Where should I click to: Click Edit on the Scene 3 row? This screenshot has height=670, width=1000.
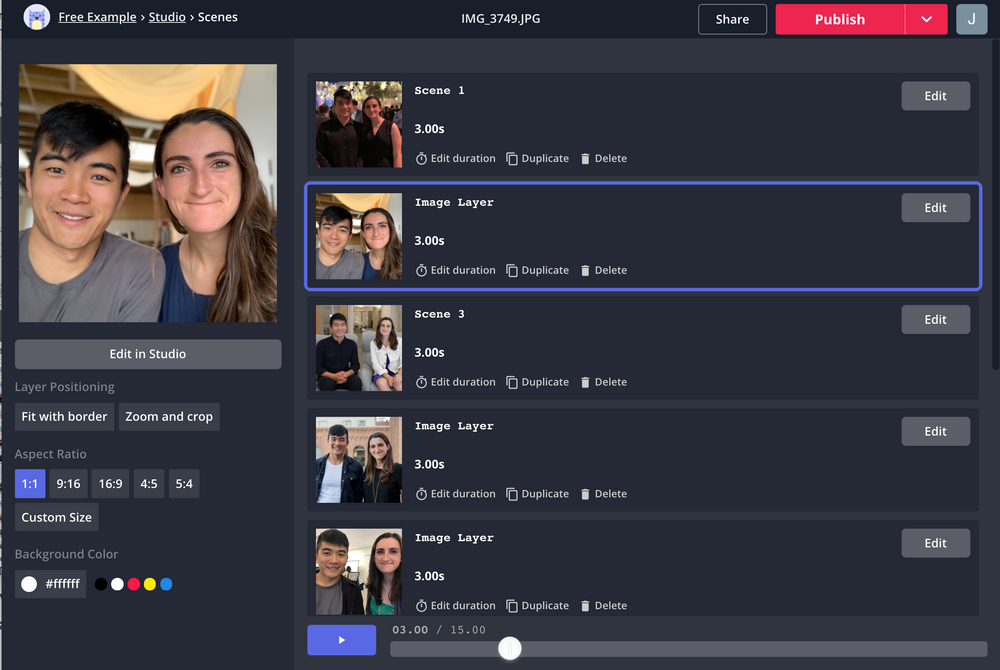[x=935, y=319]
